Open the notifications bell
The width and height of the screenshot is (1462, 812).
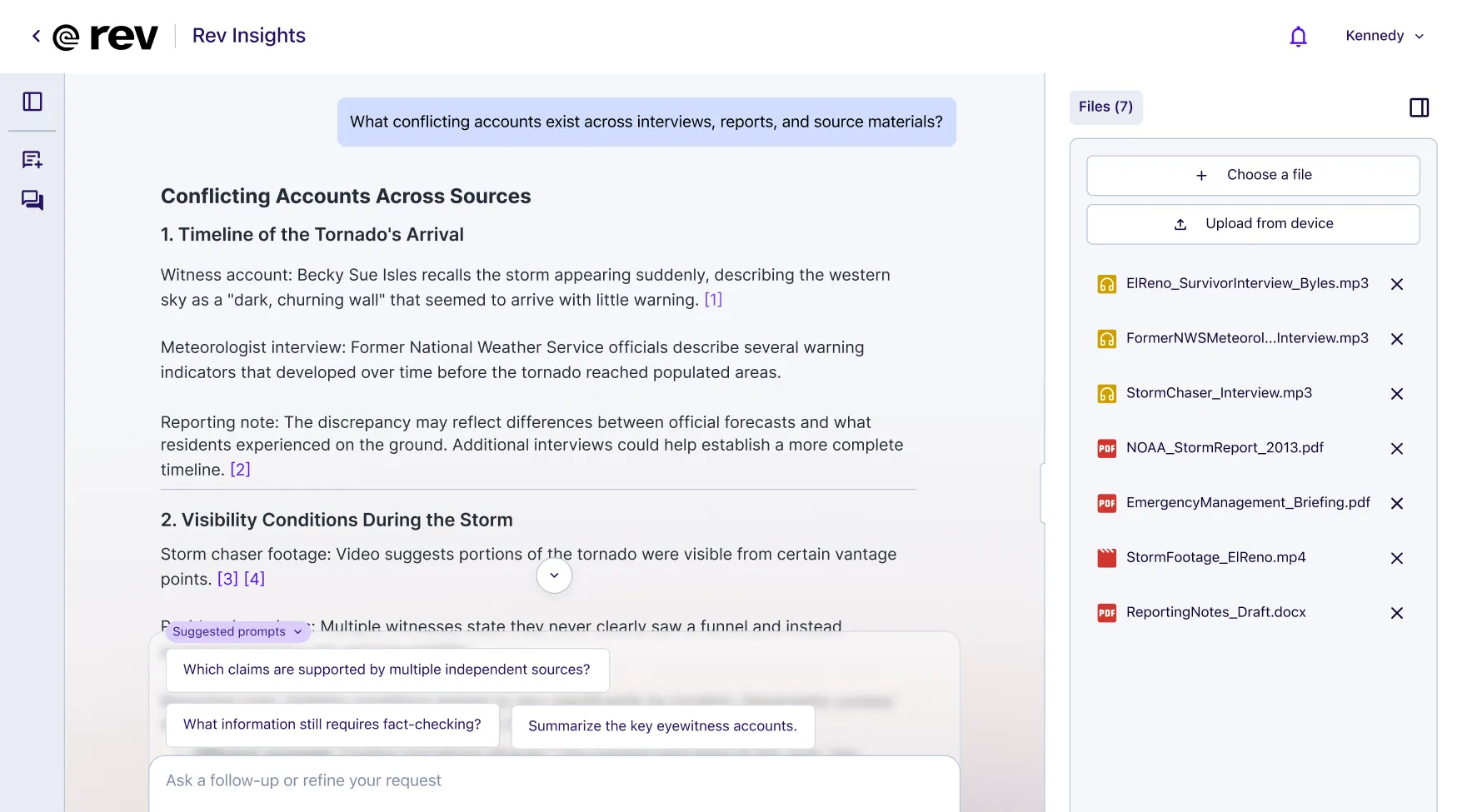1298,36
